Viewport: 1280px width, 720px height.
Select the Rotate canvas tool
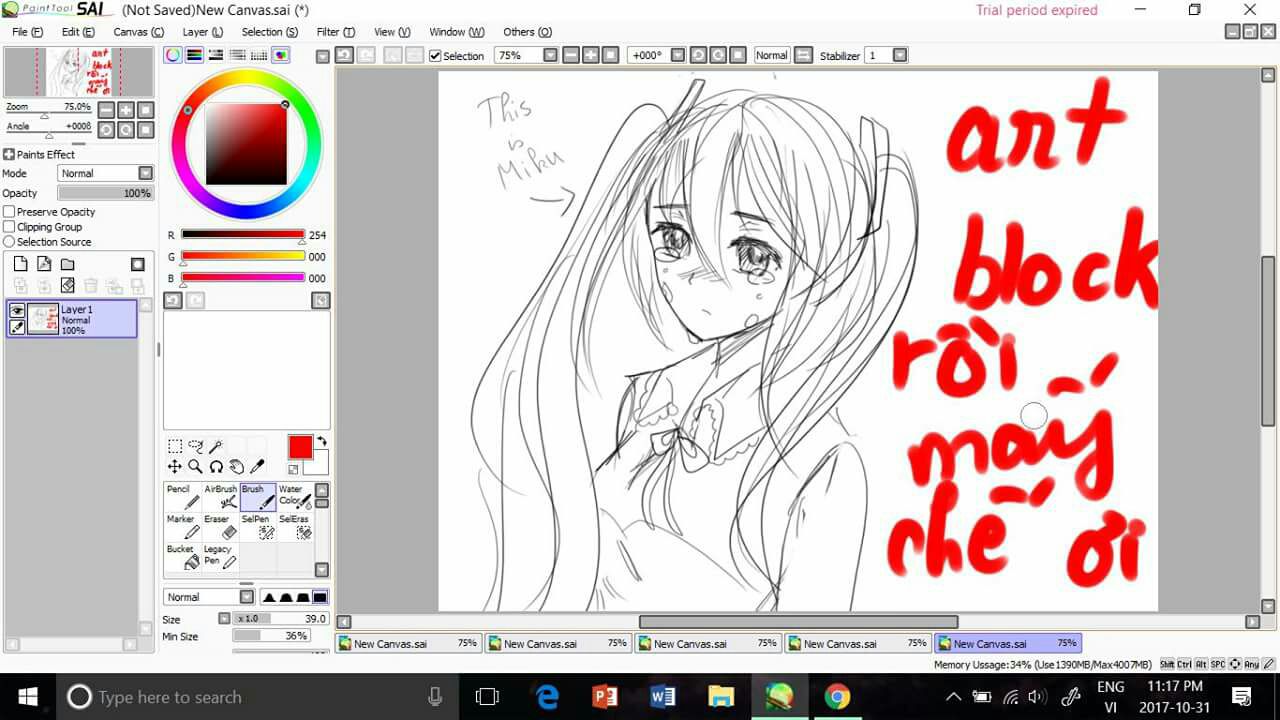click(216, 466)
